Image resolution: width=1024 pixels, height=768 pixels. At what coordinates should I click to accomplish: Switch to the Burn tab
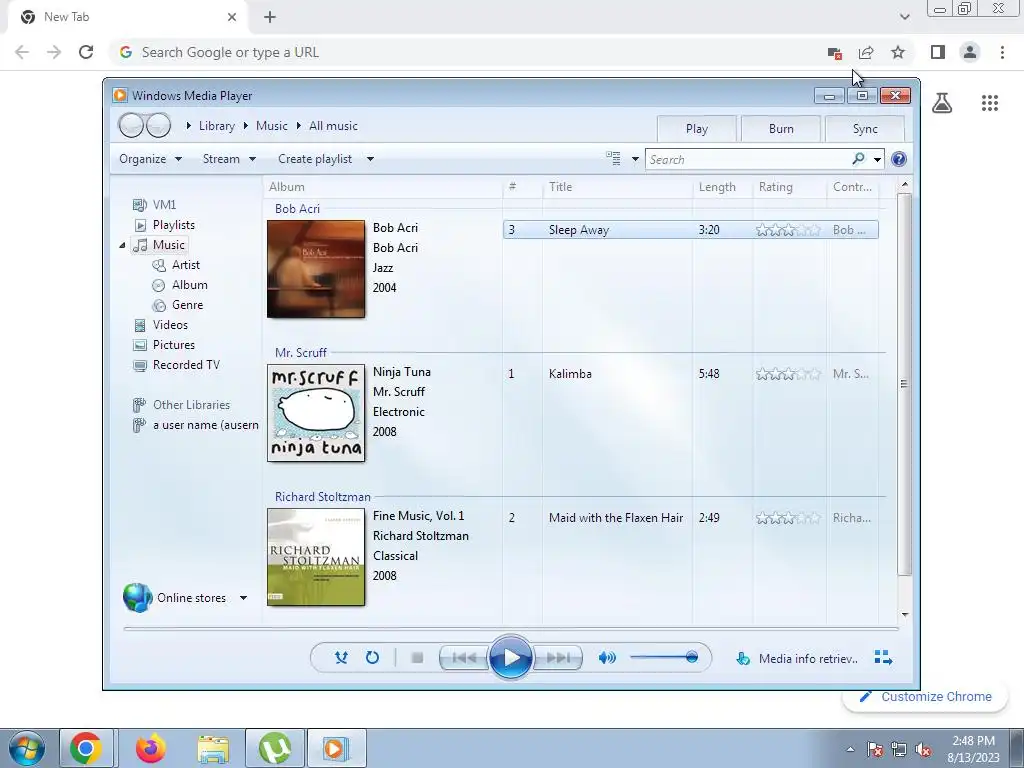click(x=781, y=129)
